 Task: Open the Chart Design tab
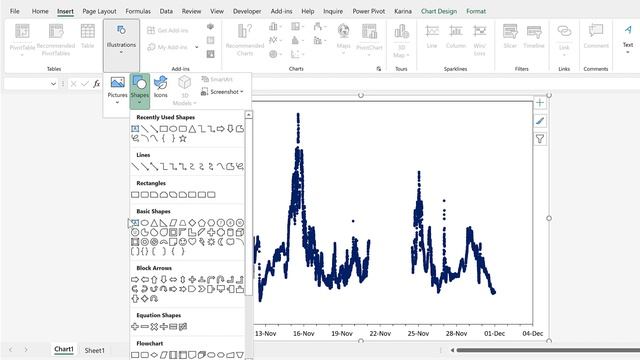[x=439, y=11]
